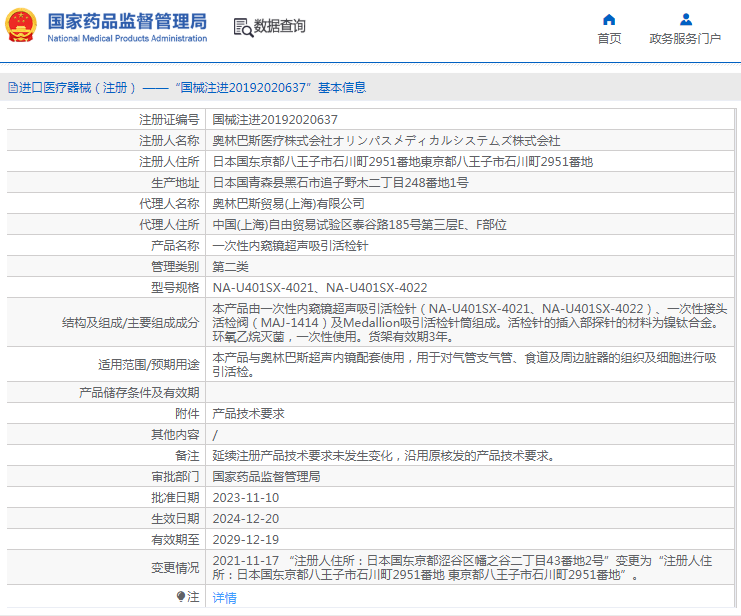Viewport: 741px width, 616px height.
Task: Click the 其他内容 slash value
Action: click(215, 434)
